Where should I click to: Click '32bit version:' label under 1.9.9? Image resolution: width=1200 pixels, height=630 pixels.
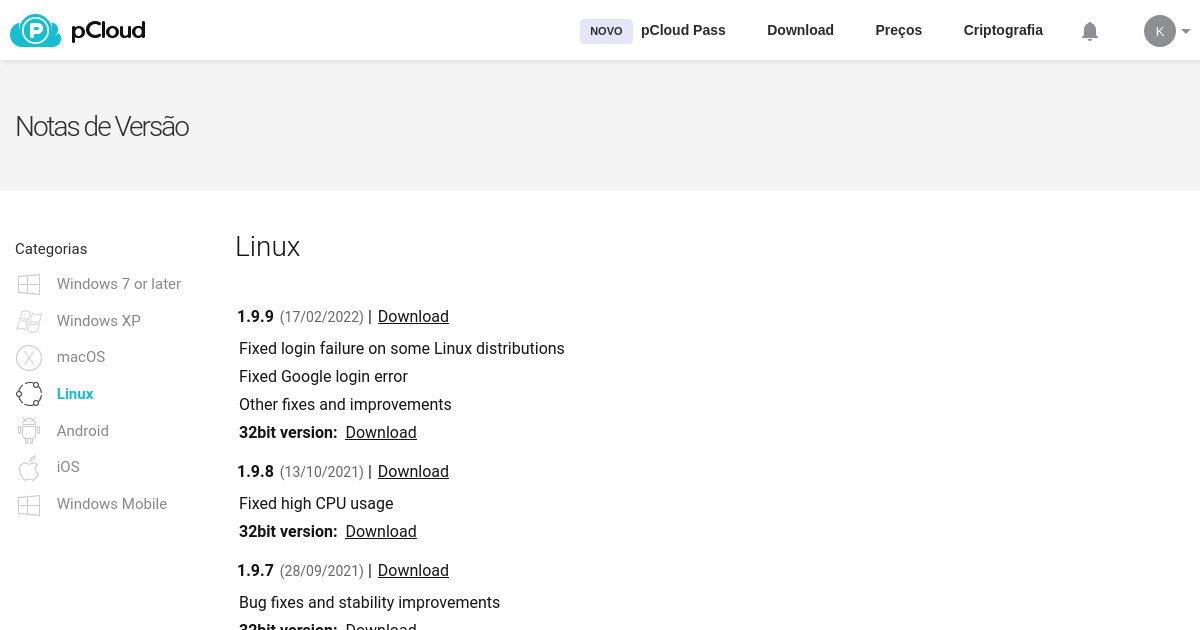click(x=288, y=433)
